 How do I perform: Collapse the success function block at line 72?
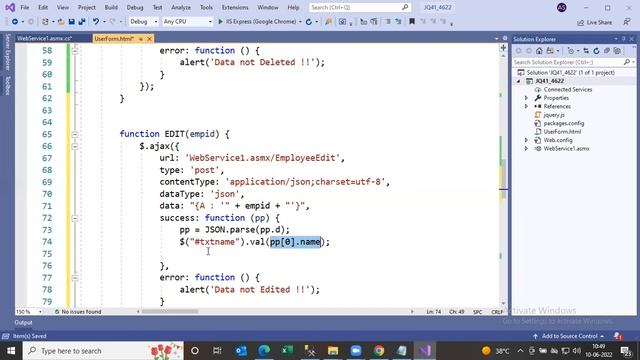tap(75, 218)
